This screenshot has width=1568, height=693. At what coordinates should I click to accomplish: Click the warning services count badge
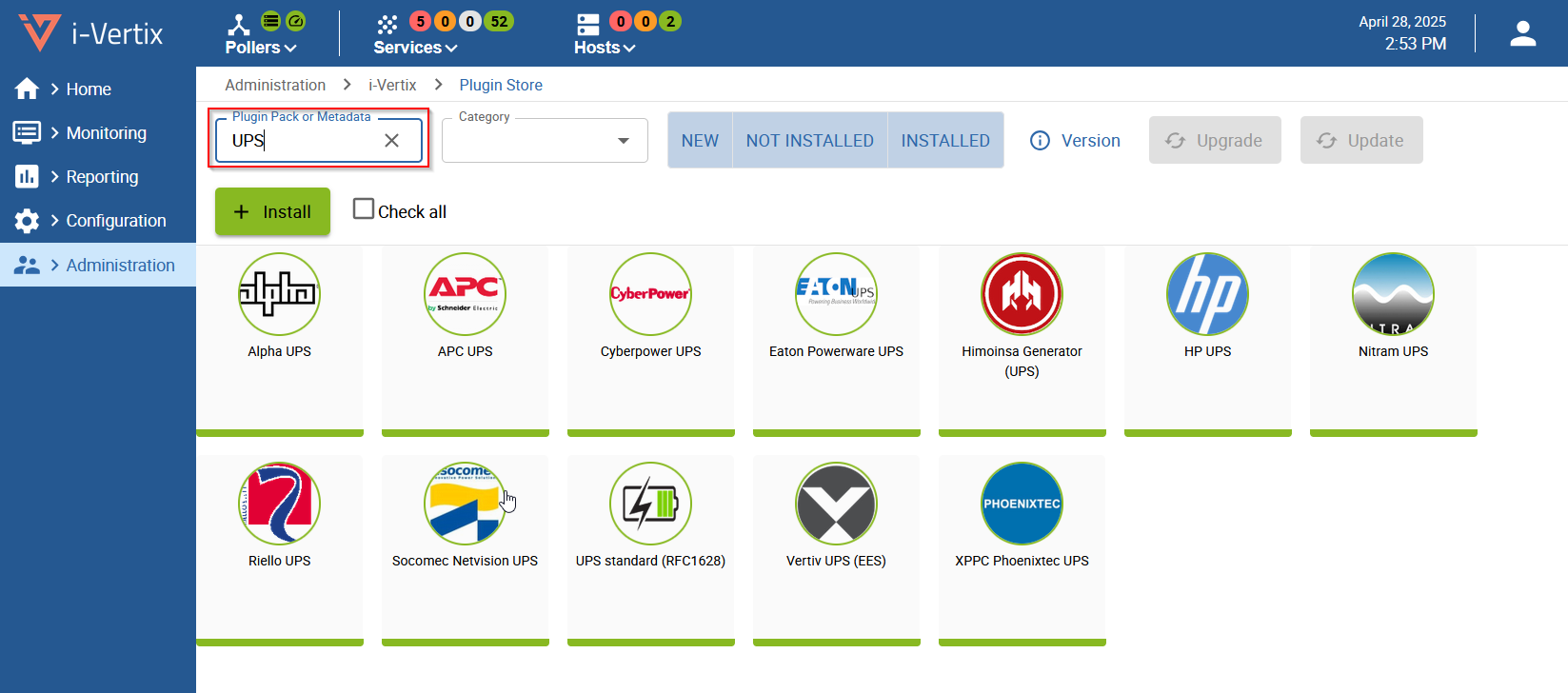coord(445,21)
